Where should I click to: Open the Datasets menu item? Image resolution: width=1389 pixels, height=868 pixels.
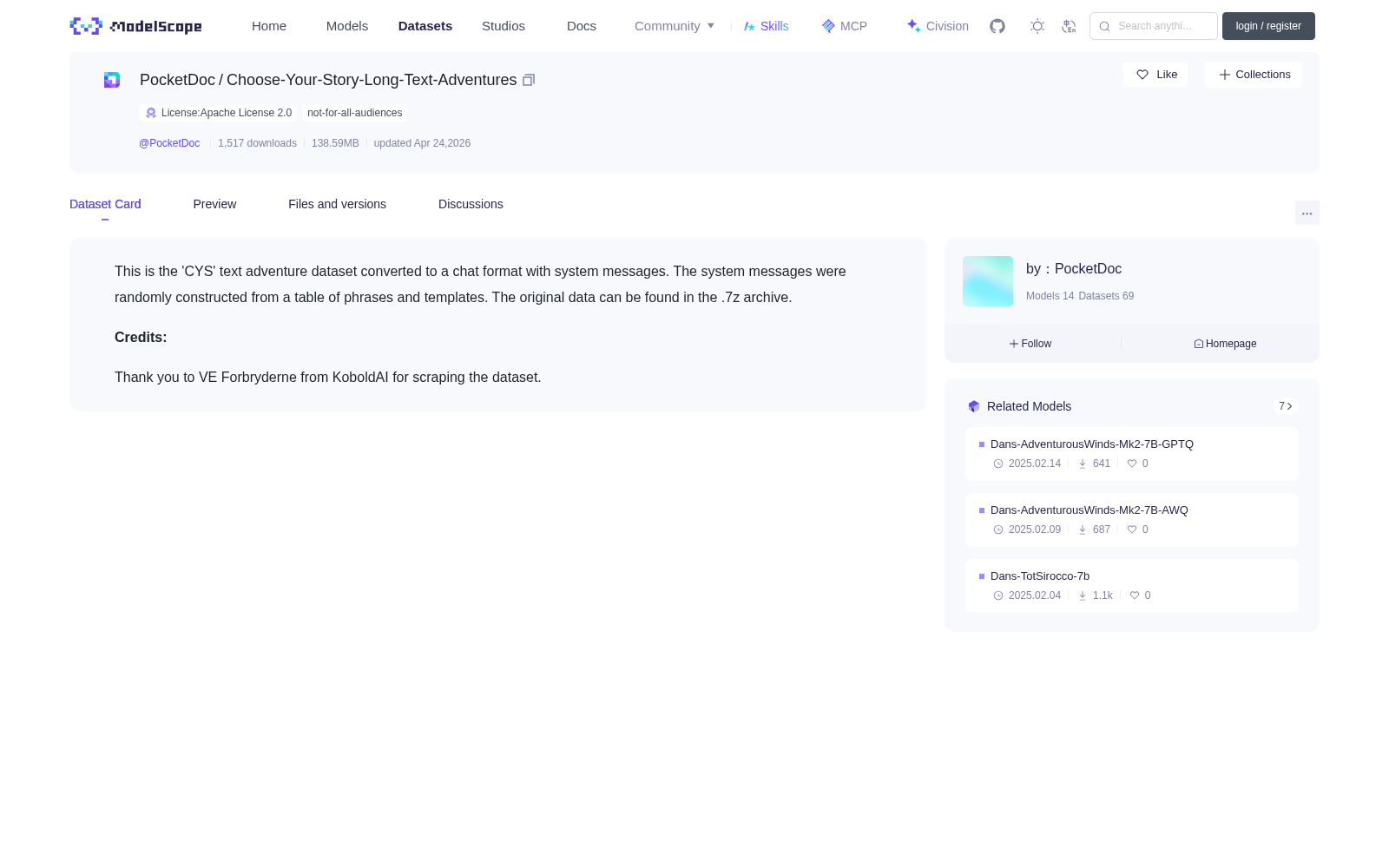point(425,26)
